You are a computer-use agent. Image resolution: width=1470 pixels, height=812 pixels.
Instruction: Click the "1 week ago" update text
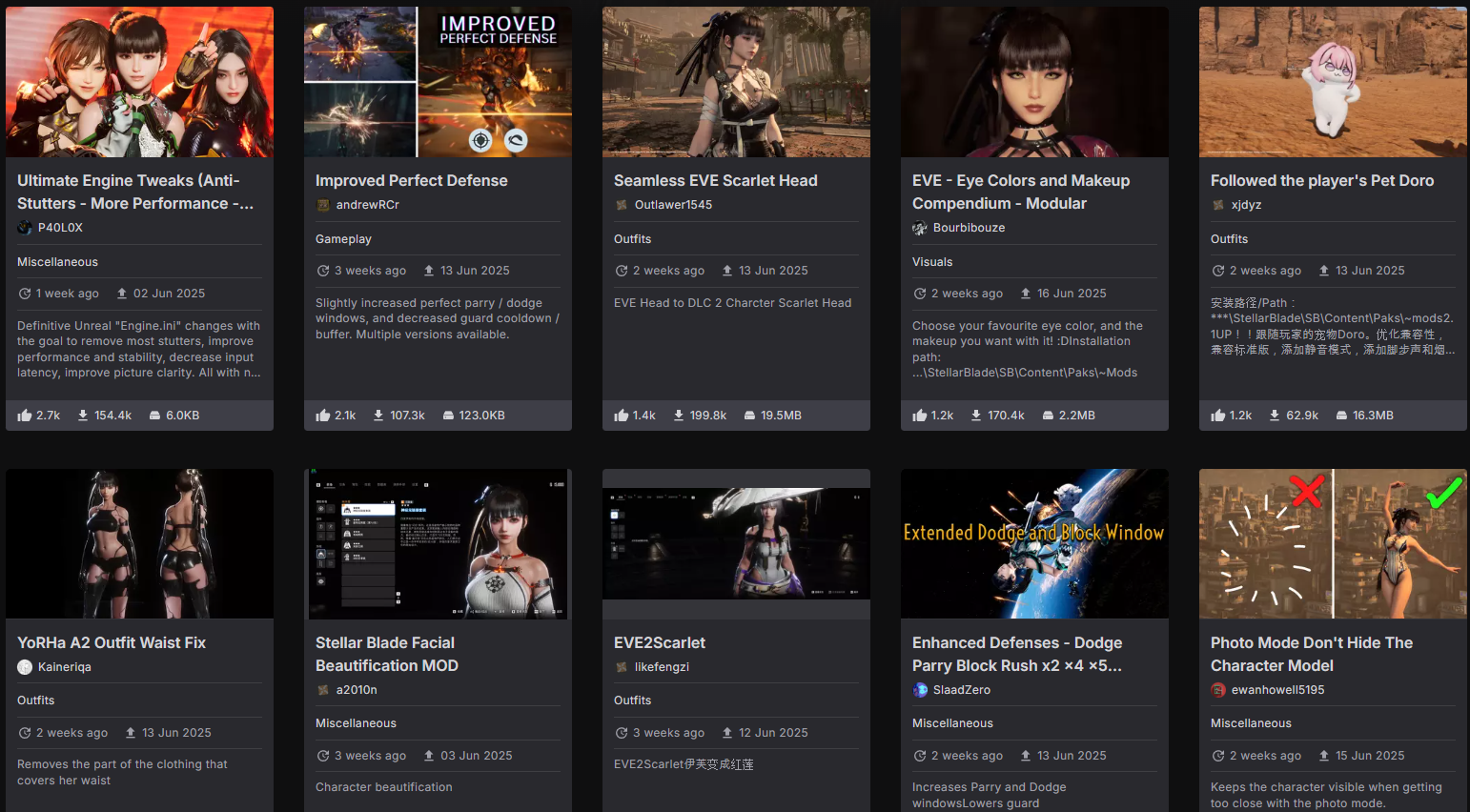(x=68, y=294)
